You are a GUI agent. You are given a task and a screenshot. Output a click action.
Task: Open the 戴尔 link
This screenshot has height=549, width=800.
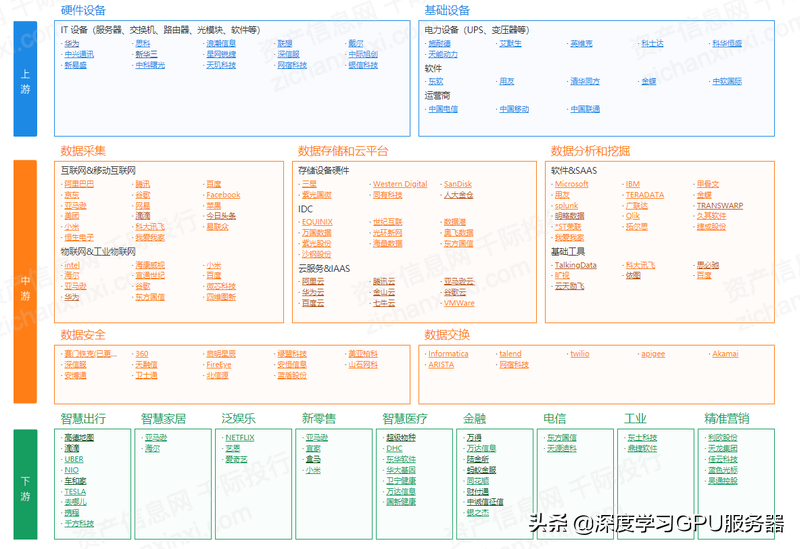coord(356,43)
